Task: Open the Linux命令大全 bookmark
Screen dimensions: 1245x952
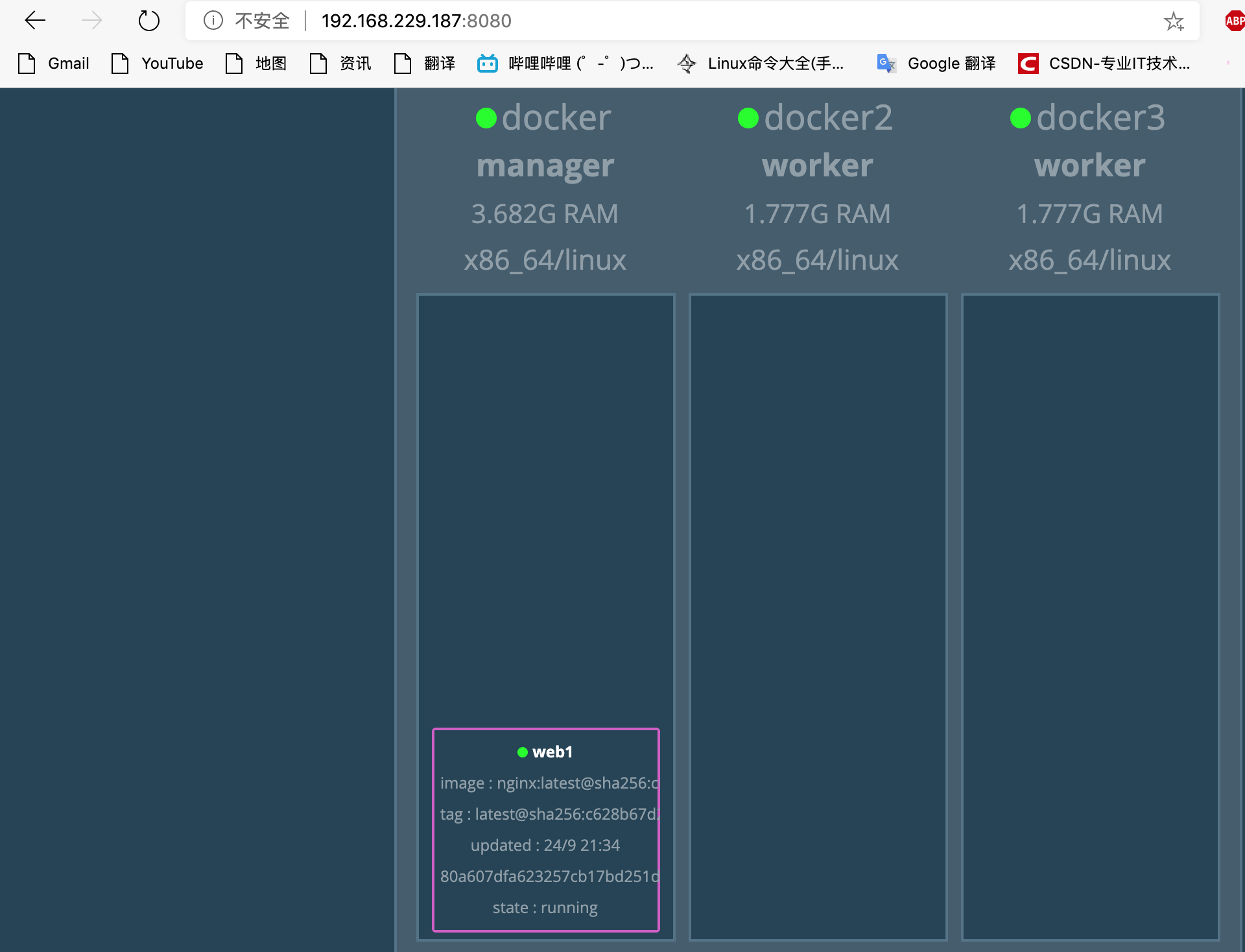Action: click(x=761, y=63)
